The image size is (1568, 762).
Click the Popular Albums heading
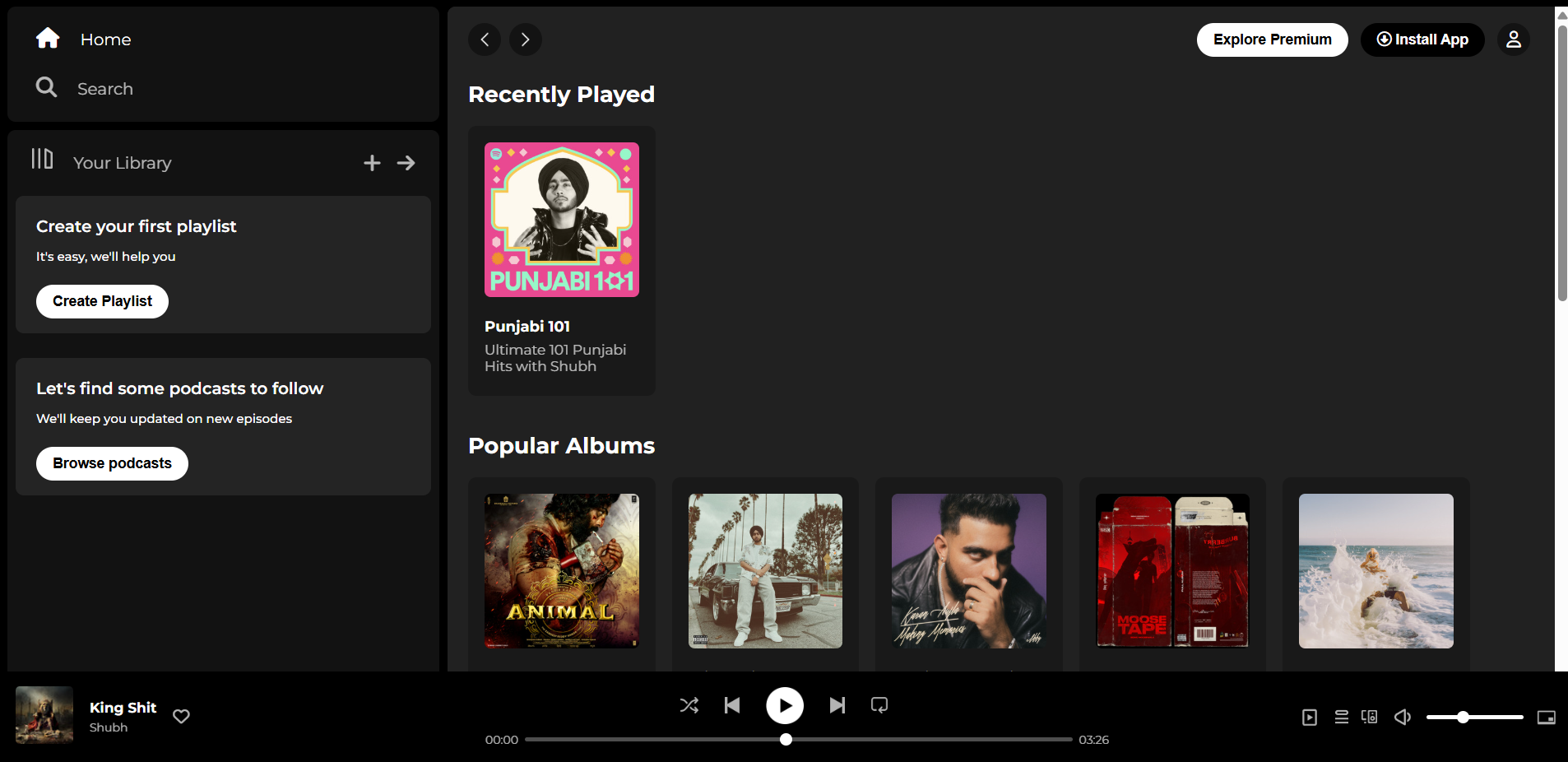pos(561,446)
